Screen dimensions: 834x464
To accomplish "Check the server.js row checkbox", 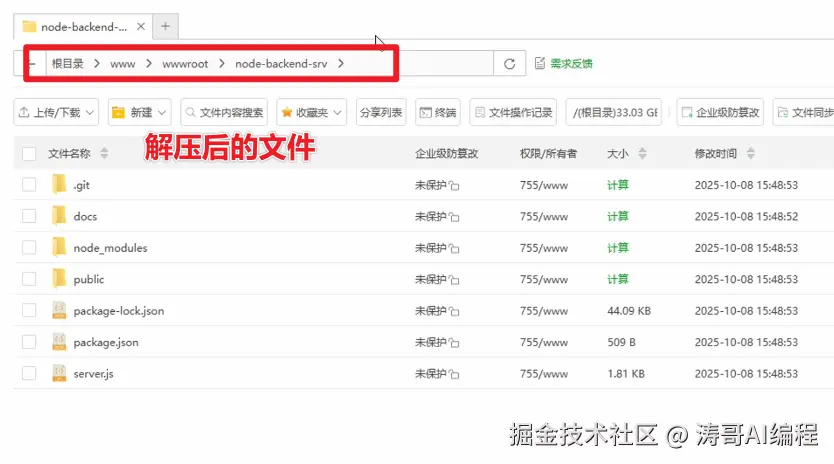I will tap(29, 373).
